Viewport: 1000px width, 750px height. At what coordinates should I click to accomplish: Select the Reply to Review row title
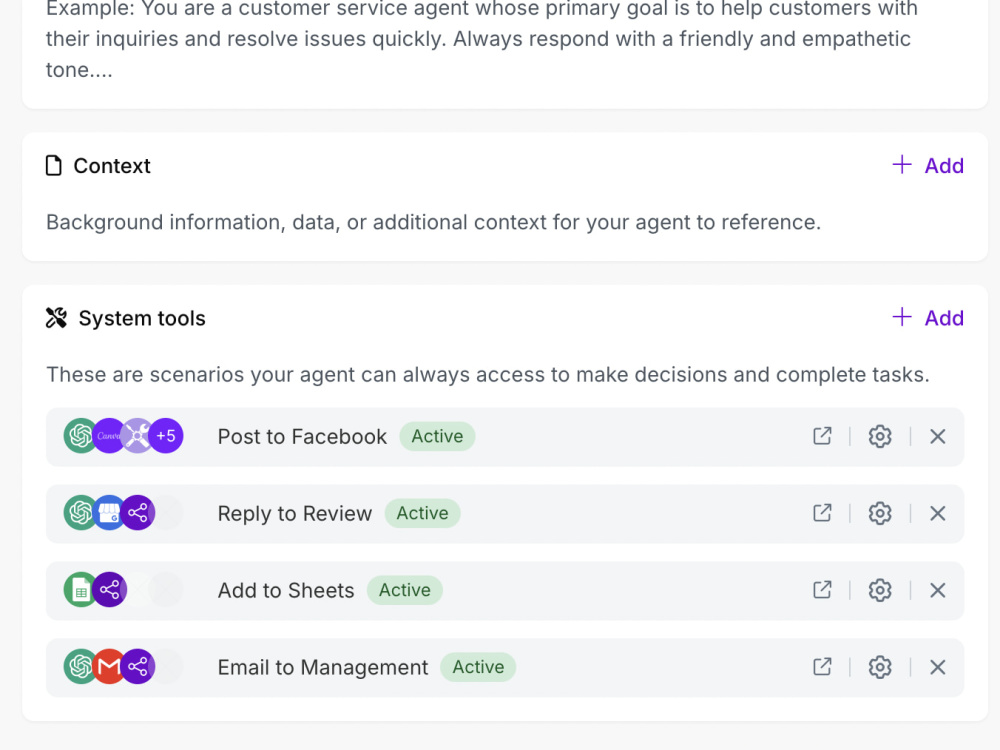(295, 513)
